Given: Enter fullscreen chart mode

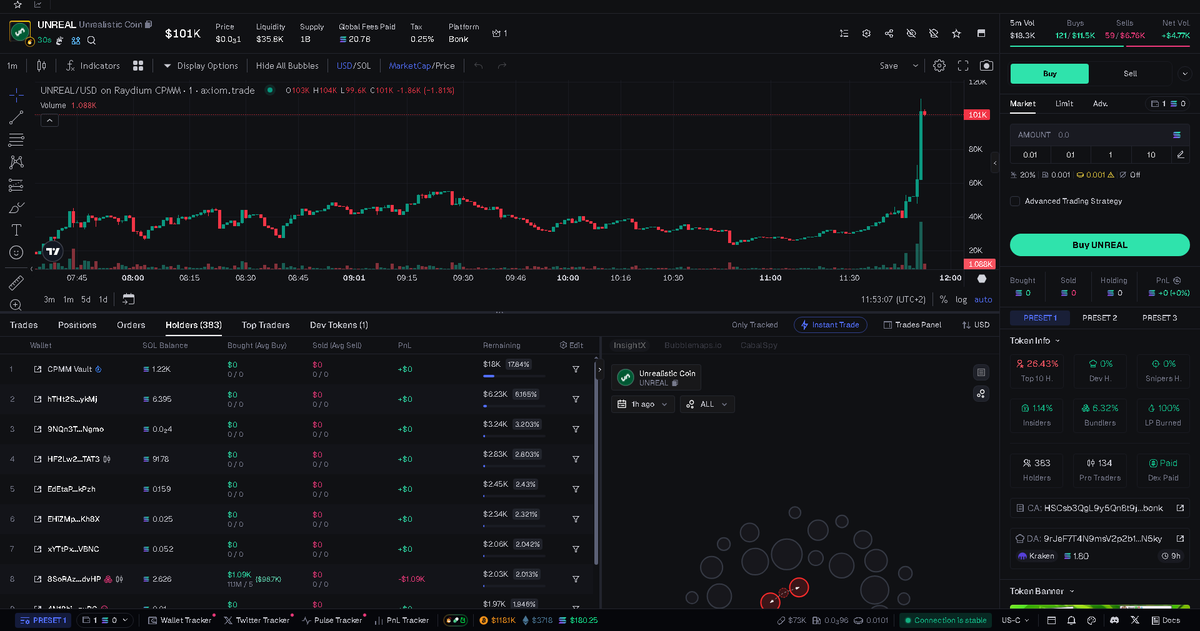Looking at the screenshot, I should (963, 65).
